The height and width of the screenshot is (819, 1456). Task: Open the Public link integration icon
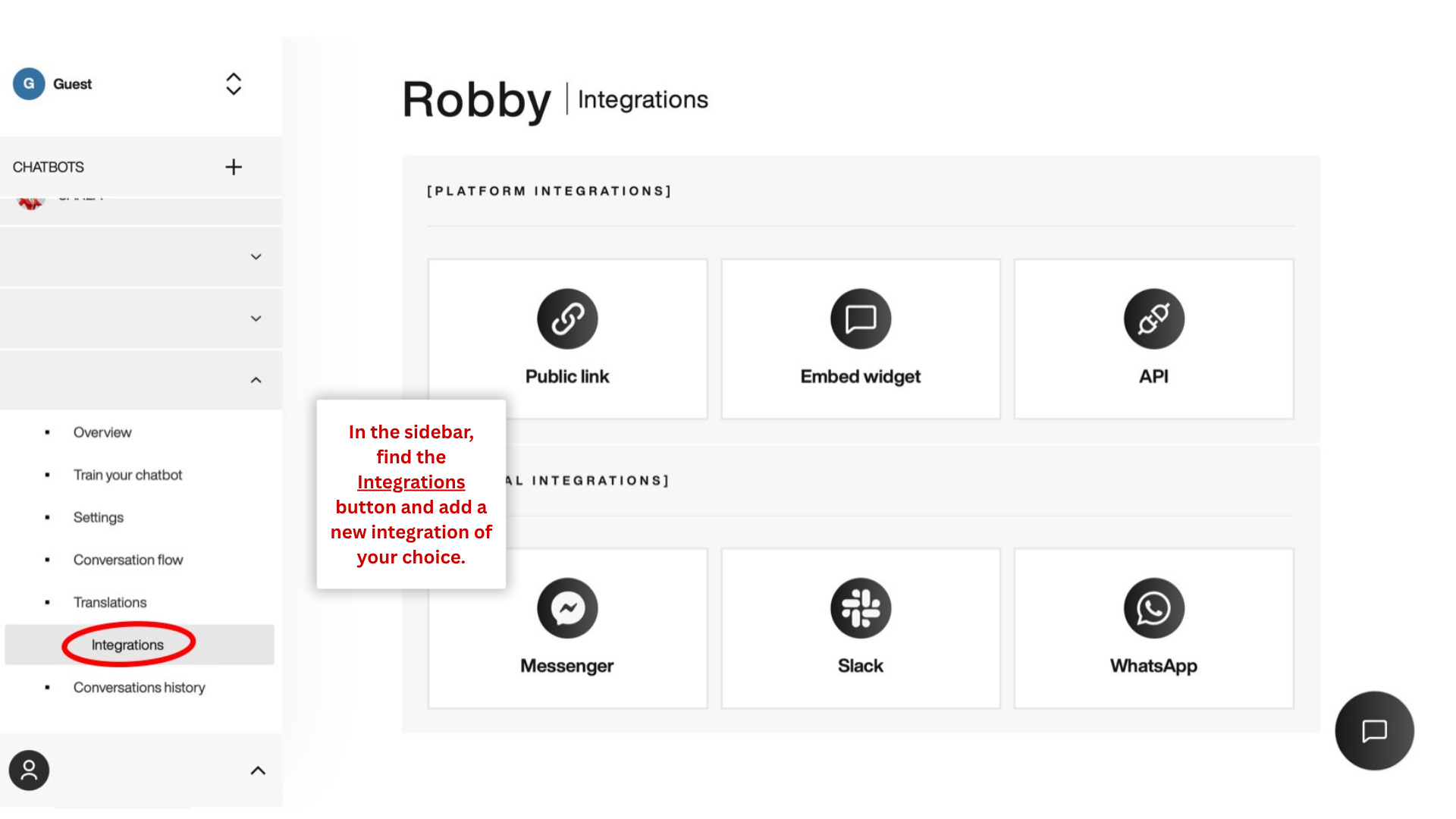[567, 318]
